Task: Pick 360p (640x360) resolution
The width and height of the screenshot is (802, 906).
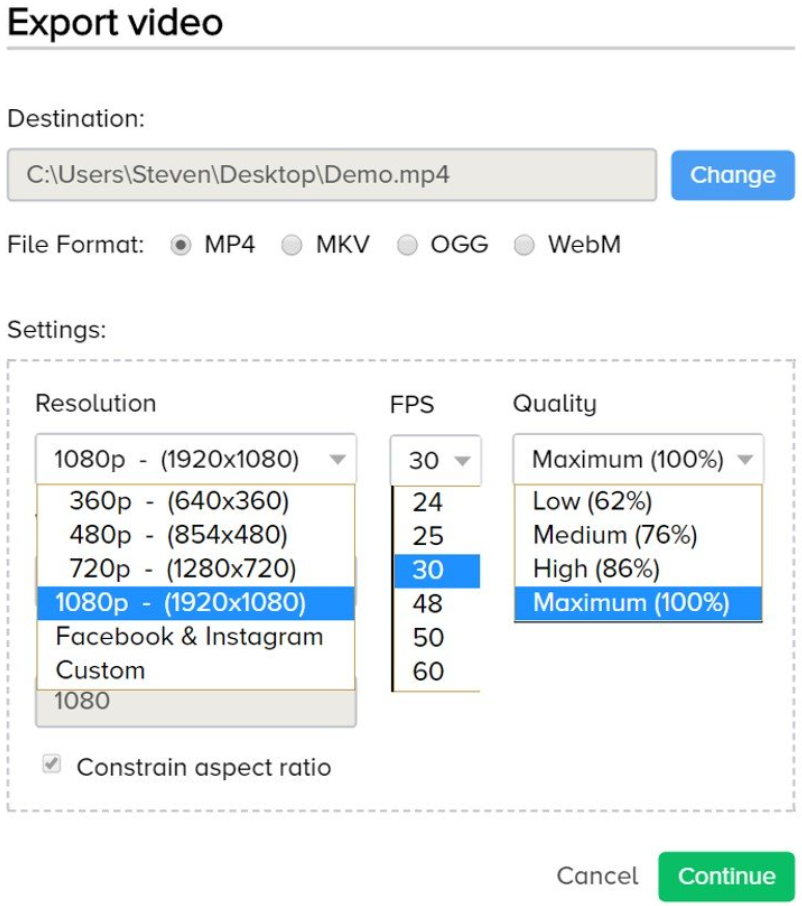Action: tap(196, 501)
